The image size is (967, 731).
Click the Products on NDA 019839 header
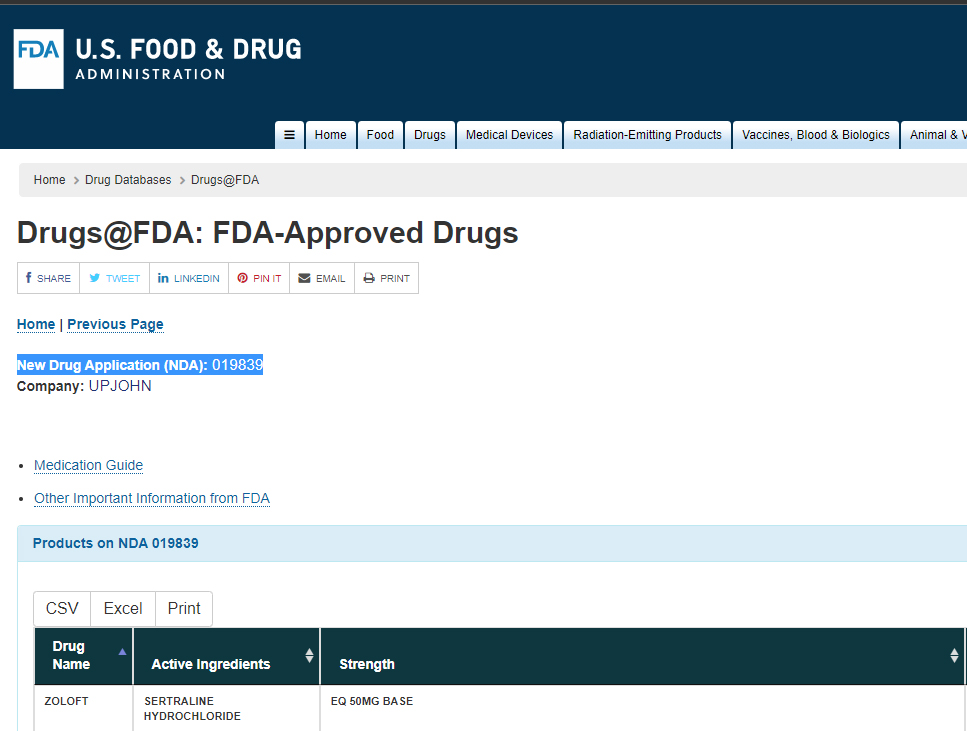115,543
